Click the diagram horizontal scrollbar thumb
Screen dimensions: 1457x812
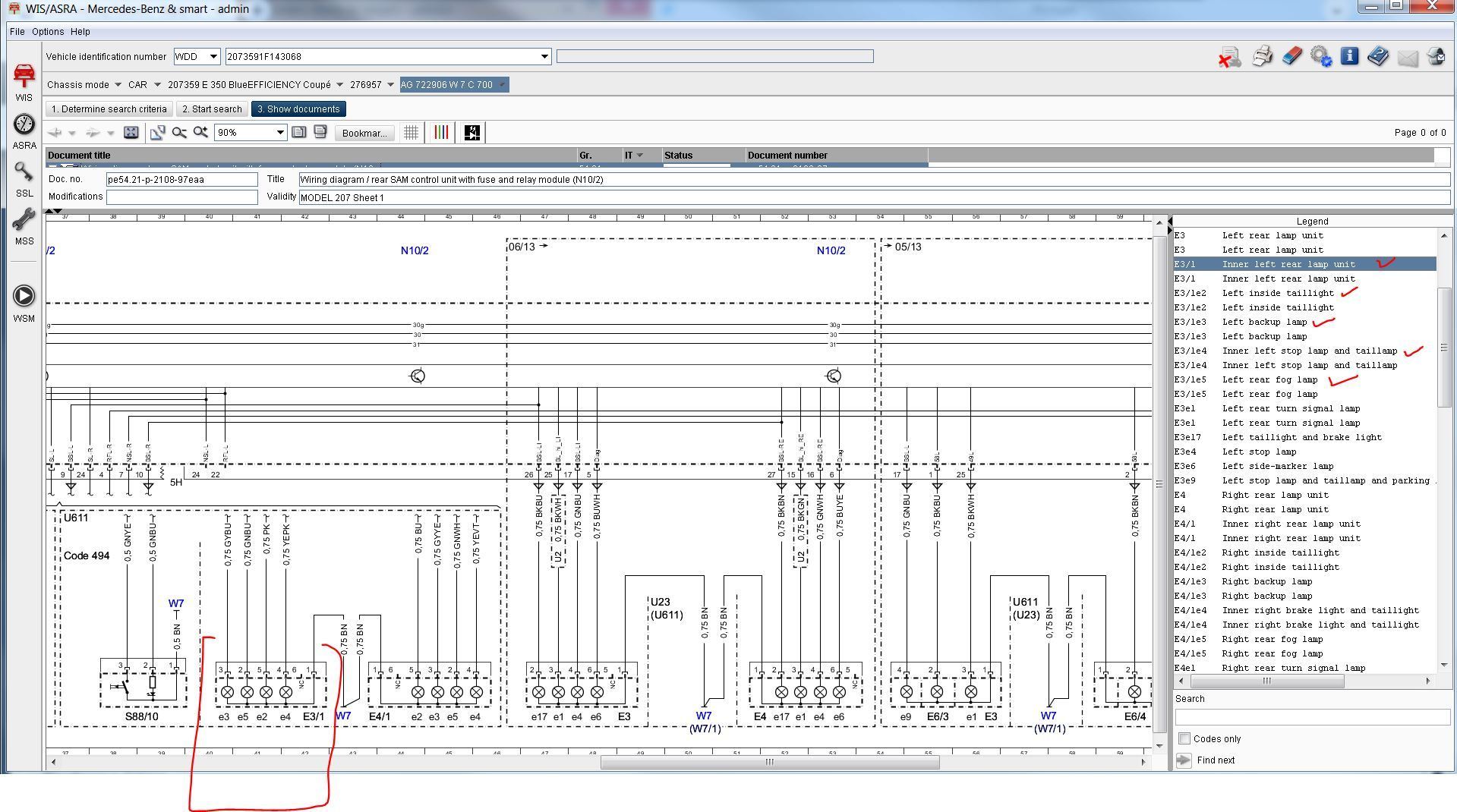click(769, 762)
